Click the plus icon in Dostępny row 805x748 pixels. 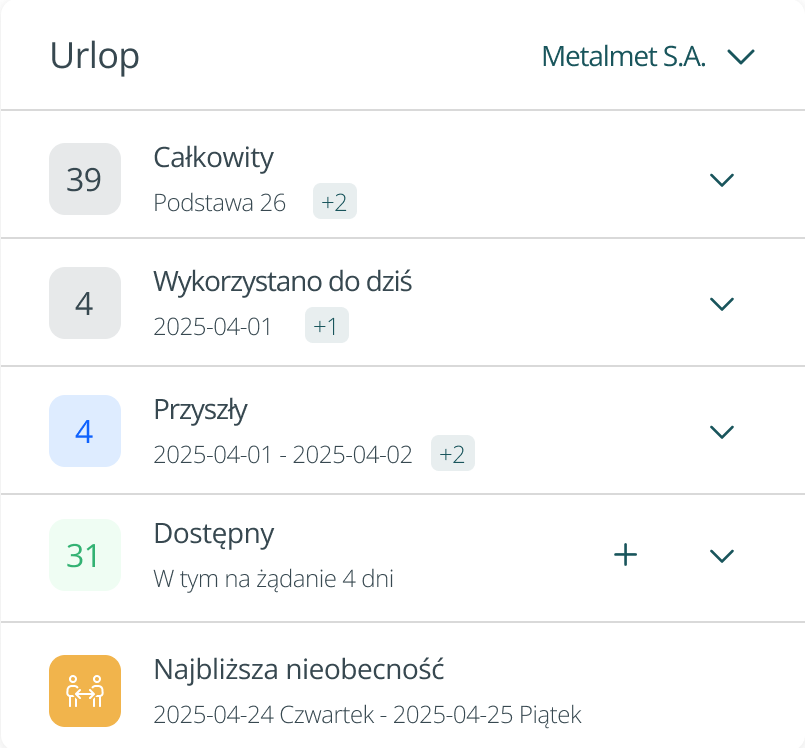coord(625,554)
